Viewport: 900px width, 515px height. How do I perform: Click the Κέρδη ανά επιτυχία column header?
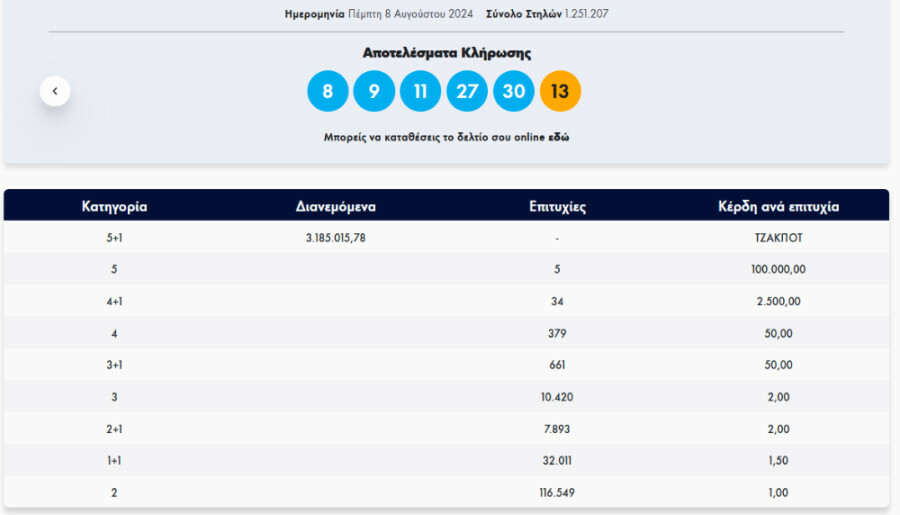(778, 207)
